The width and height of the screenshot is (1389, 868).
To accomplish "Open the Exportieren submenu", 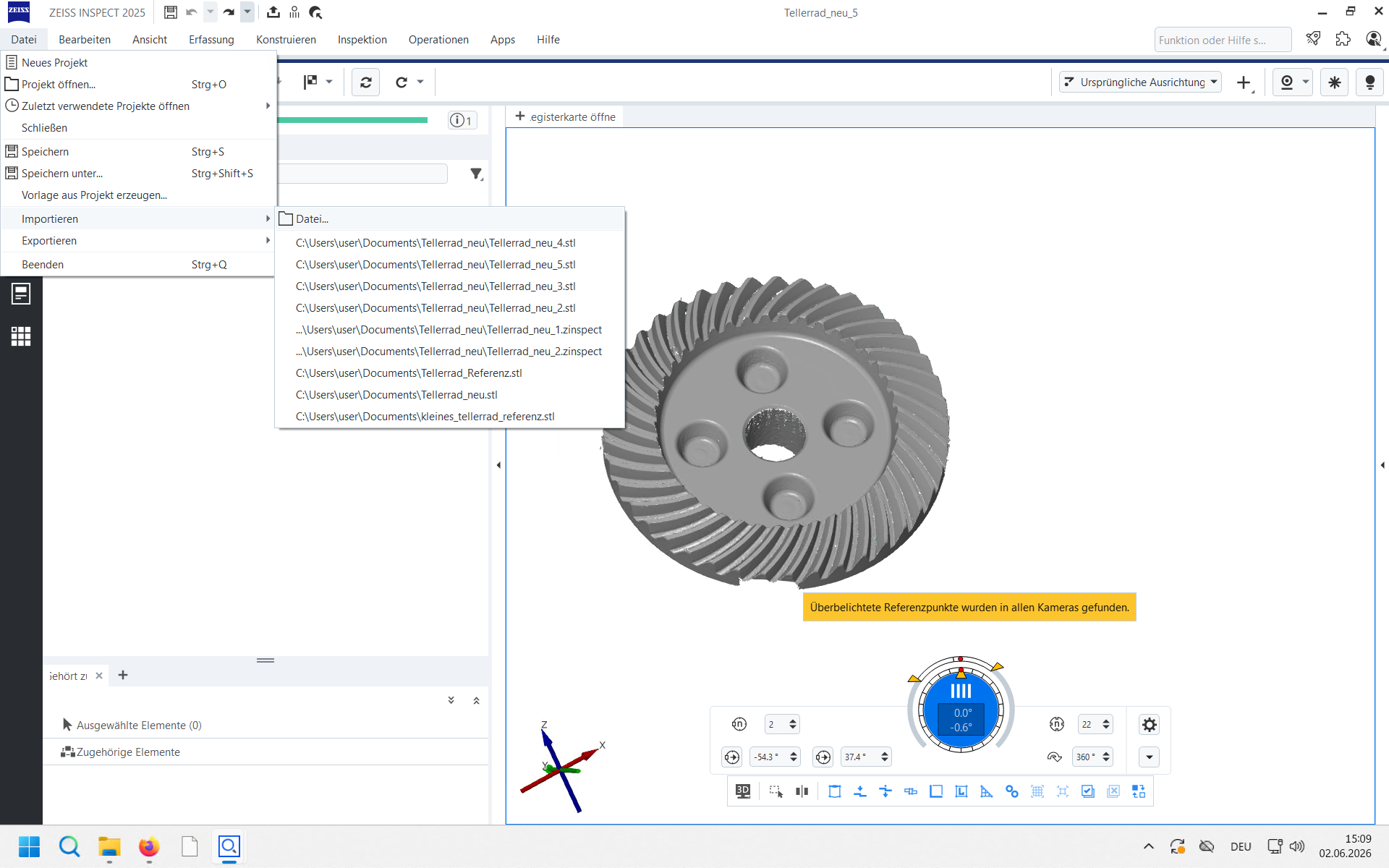I will 138,241.
